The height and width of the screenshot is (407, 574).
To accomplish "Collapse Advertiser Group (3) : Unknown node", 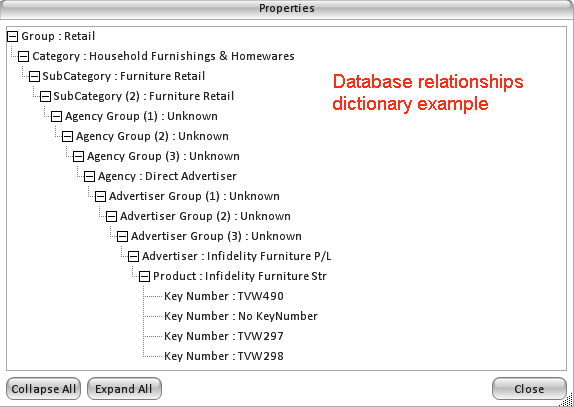I will (x=122, y=236).
